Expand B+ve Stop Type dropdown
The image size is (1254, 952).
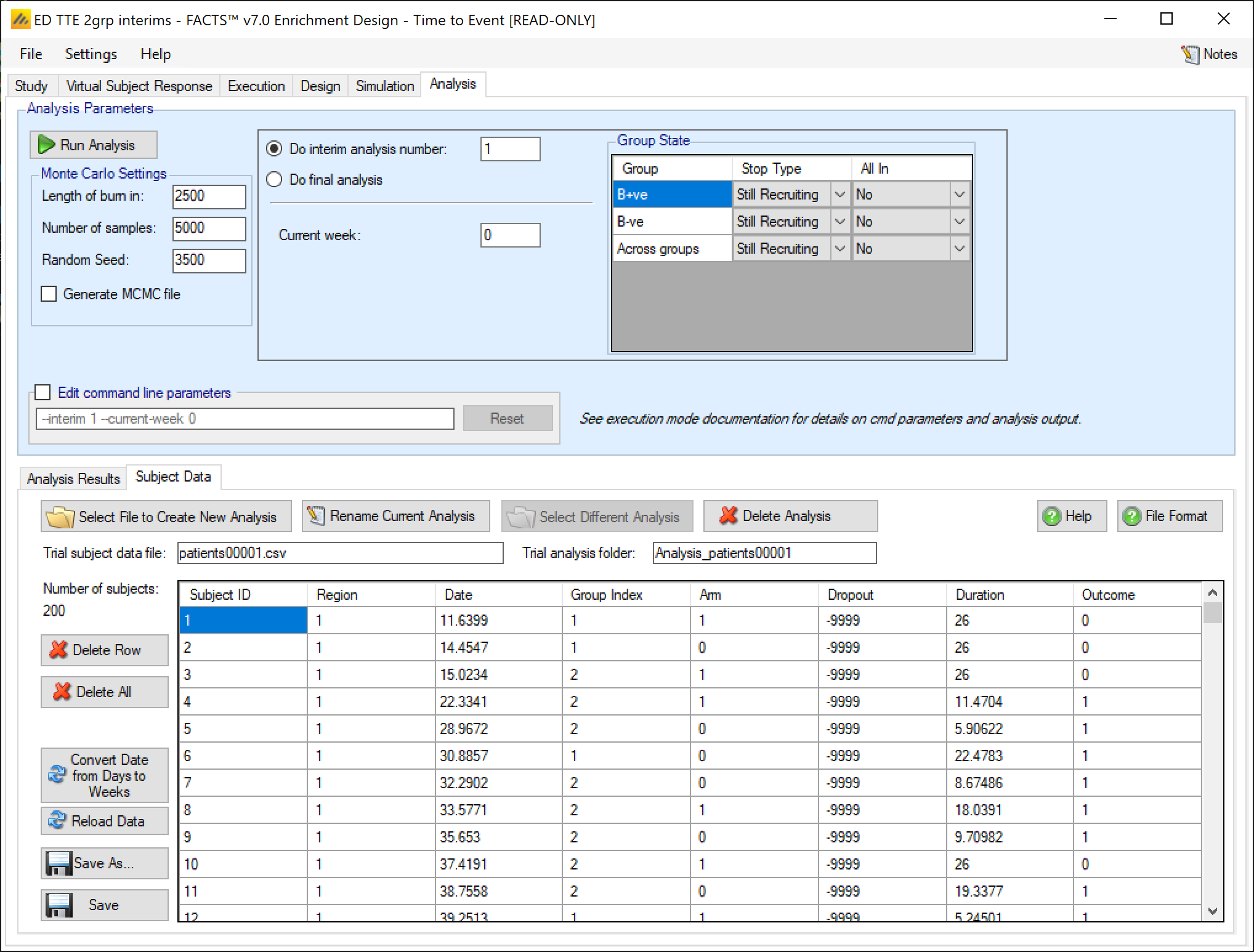(x=839, y=195)
